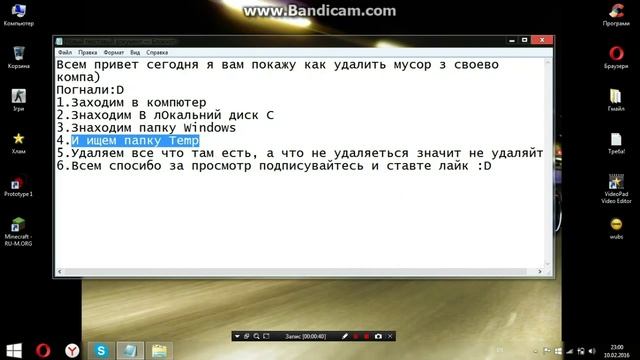This screenshot has height=360, width=640.
Task: Open the network signal tray icon
Action: tap(570, 351)
